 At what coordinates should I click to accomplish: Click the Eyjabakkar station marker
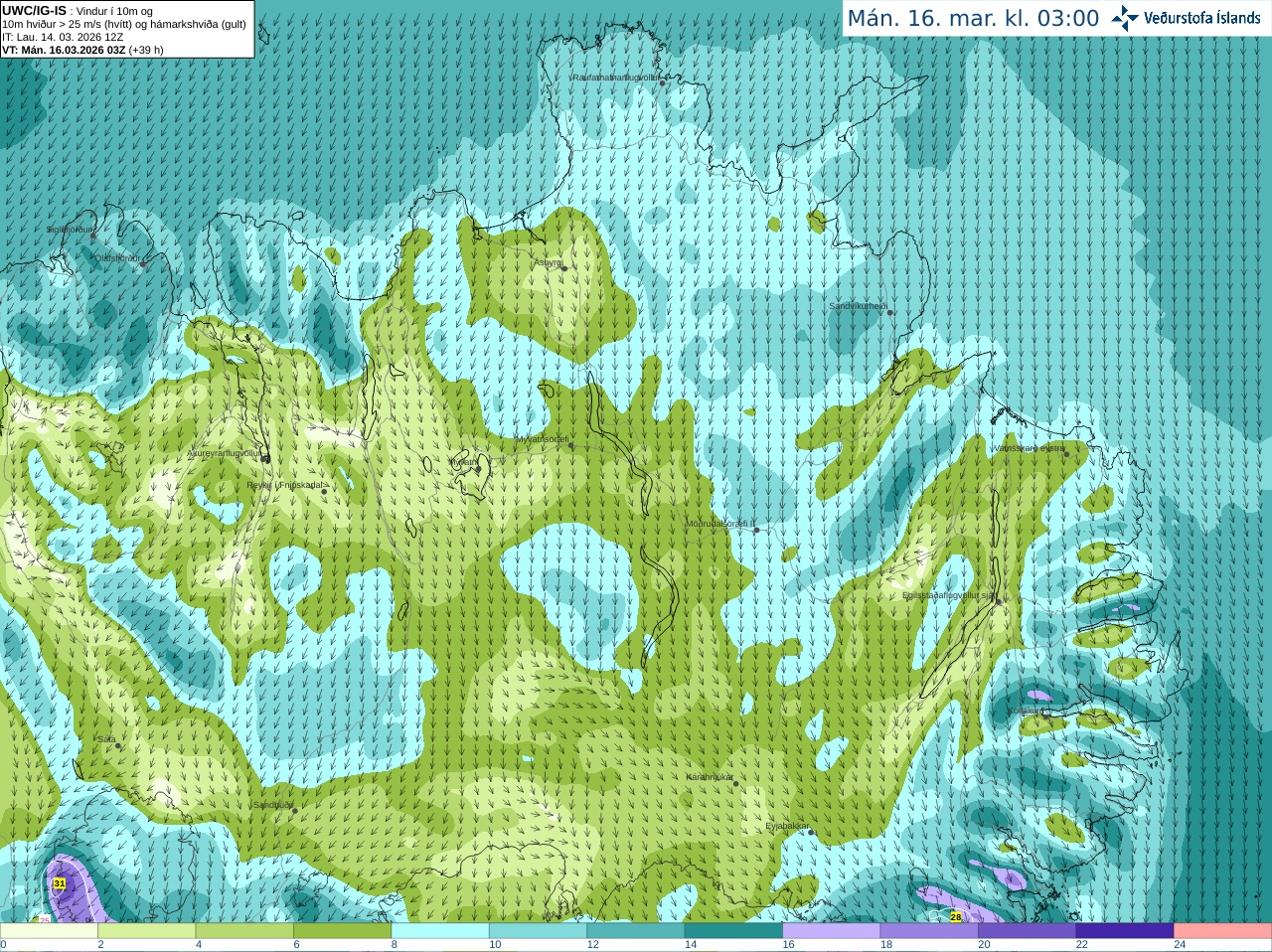tap(812, 832)
